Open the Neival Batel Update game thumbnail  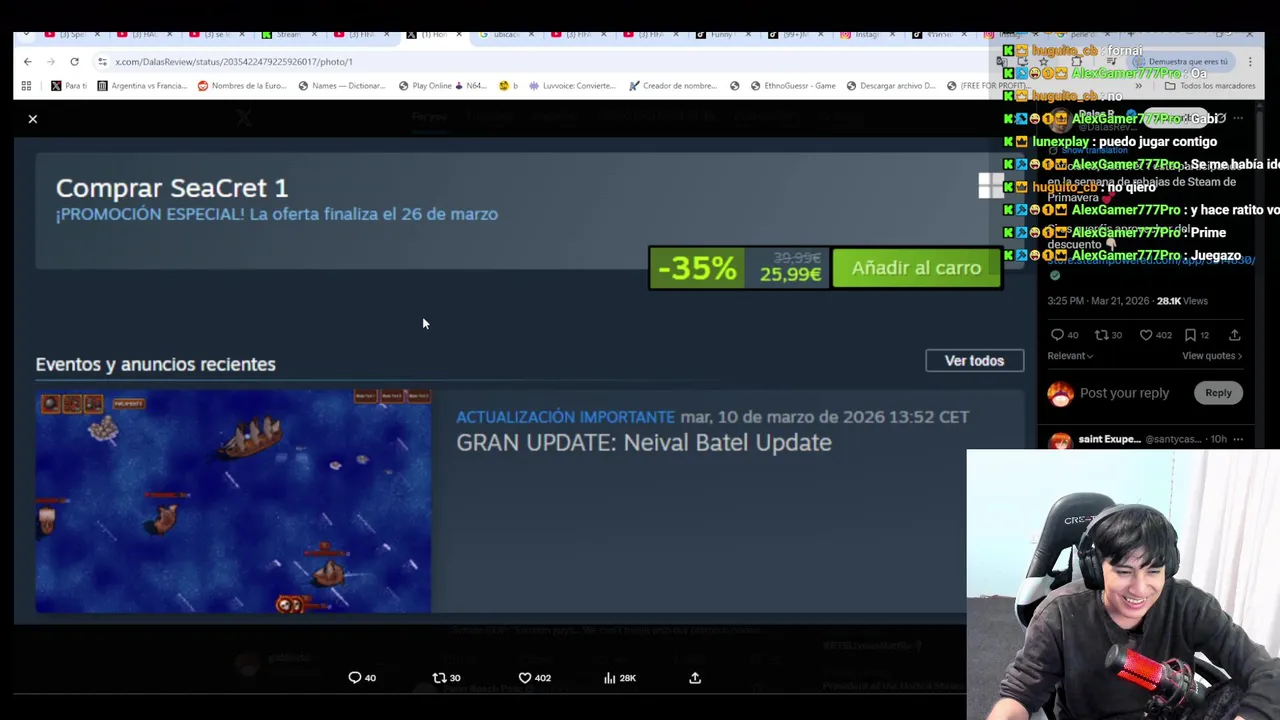(x=233, y=501)
